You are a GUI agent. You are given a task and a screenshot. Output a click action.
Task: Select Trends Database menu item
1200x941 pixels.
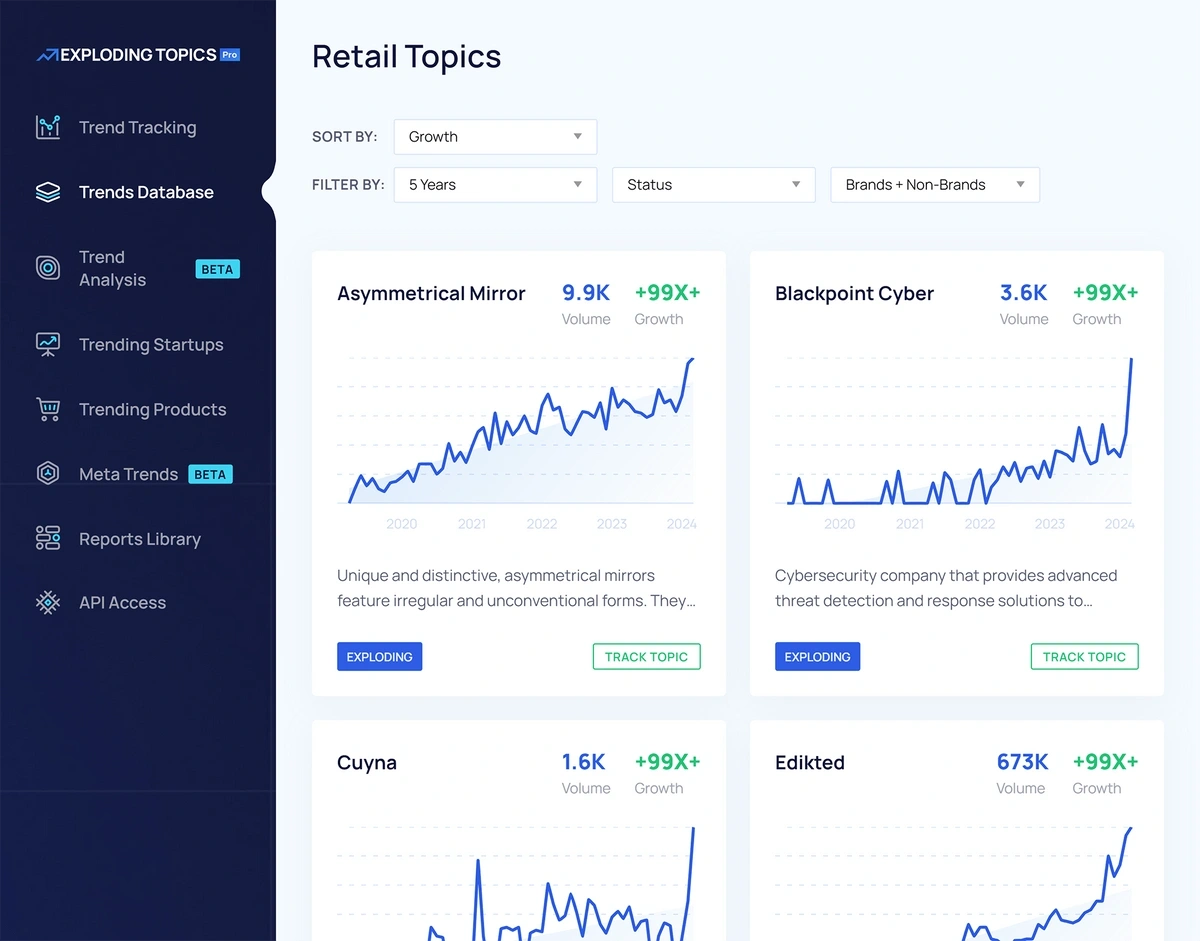click(x=146, y=192)
